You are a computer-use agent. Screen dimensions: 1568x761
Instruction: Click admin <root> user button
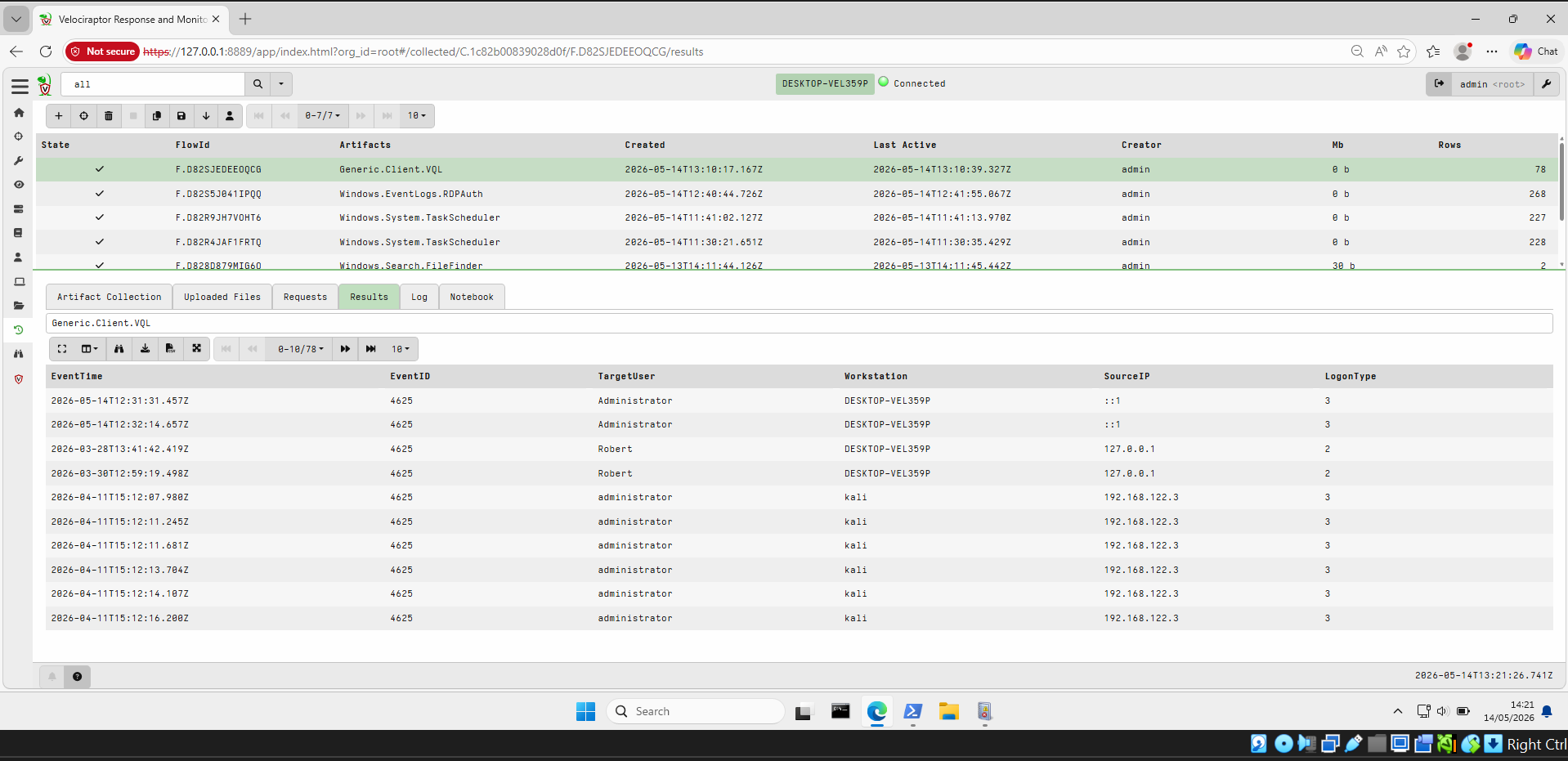point(1492,84)
